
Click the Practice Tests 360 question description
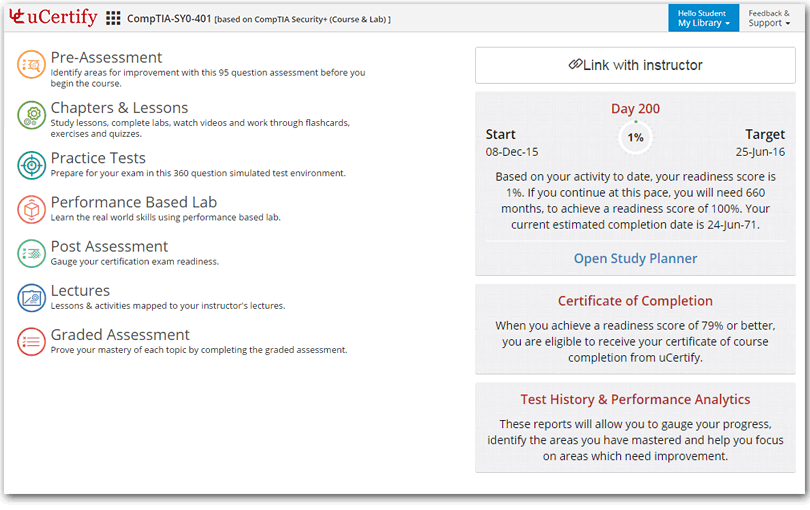pyautogui.click(x=198, y=173)
